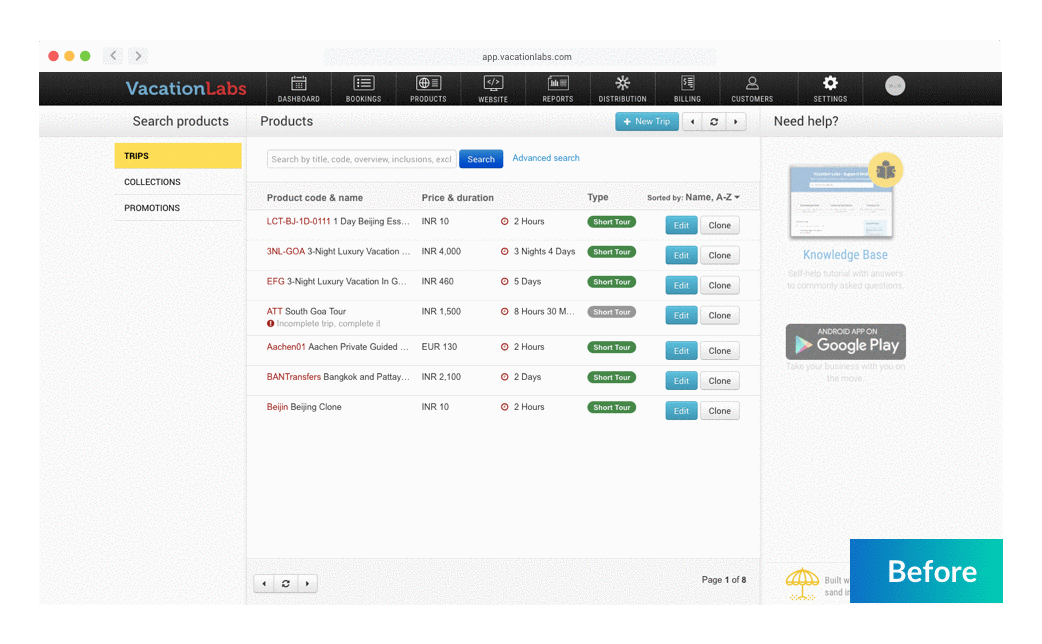Screen dimensions: 1042x644
Task: Open Customers person icon
Action: coord(752,84)
